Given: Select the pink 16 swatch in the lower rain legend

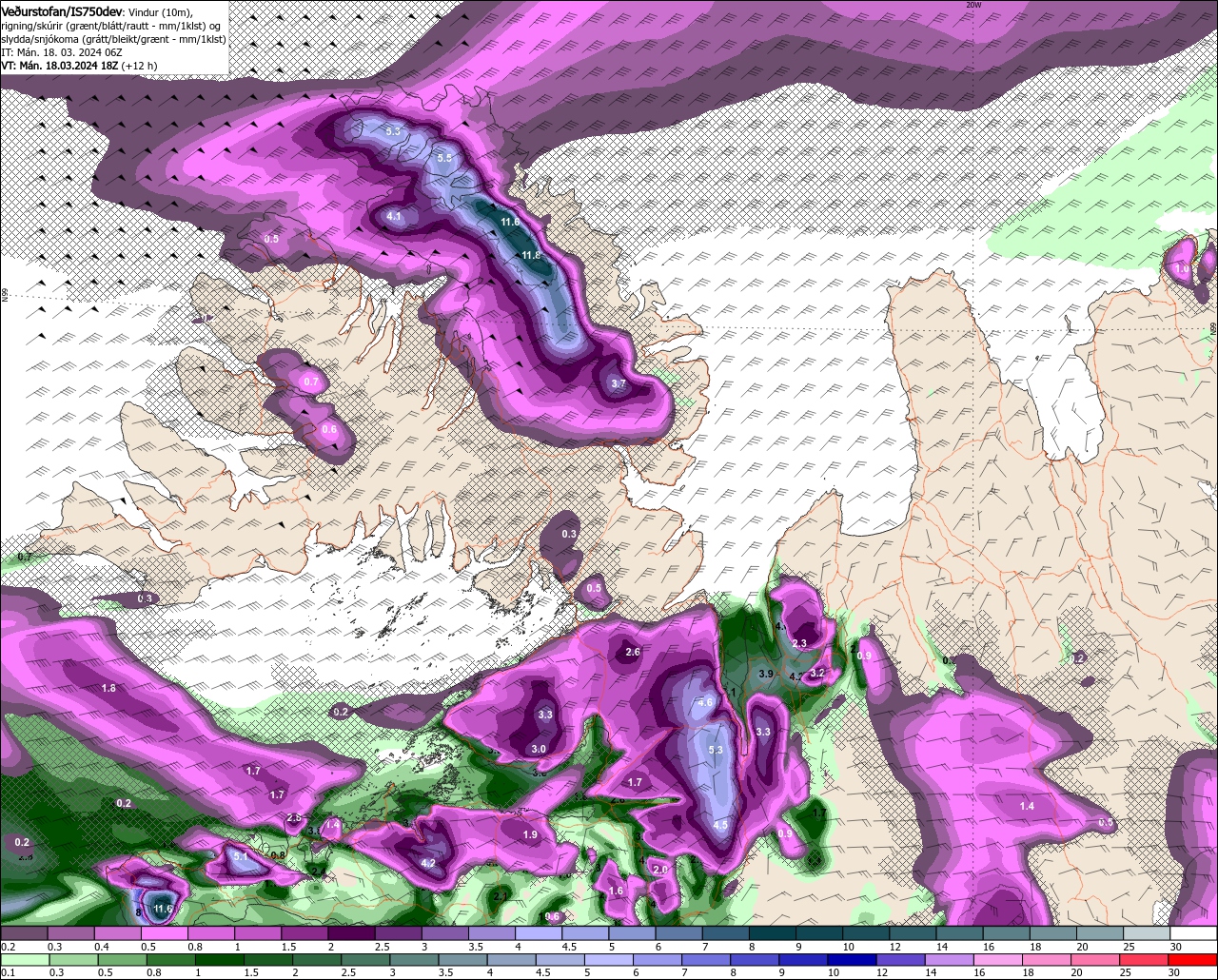Looking at the screenshot, I should (998, 959).
